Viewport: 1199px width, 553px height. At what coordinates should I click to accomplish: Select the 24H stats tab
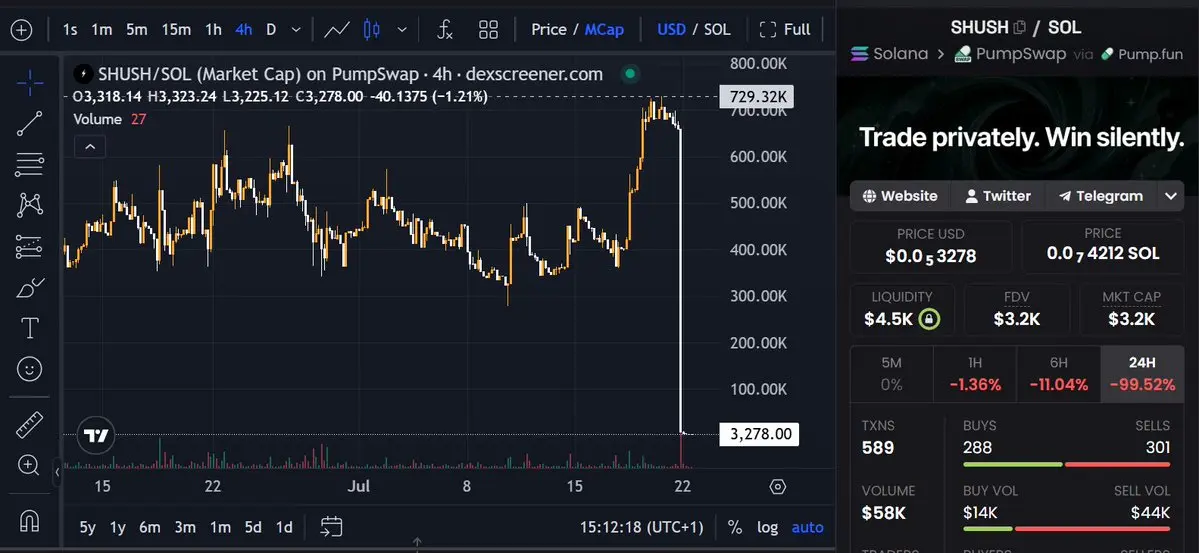pyautogui.click(x=1142, y=374)
